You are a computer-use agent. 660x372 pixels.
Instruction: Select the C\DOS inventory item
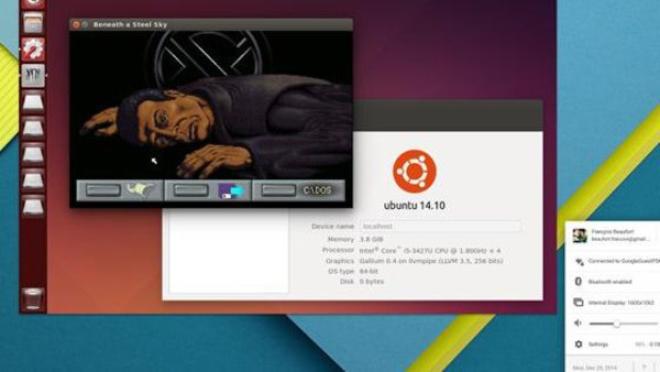click(x=318, y=190)
